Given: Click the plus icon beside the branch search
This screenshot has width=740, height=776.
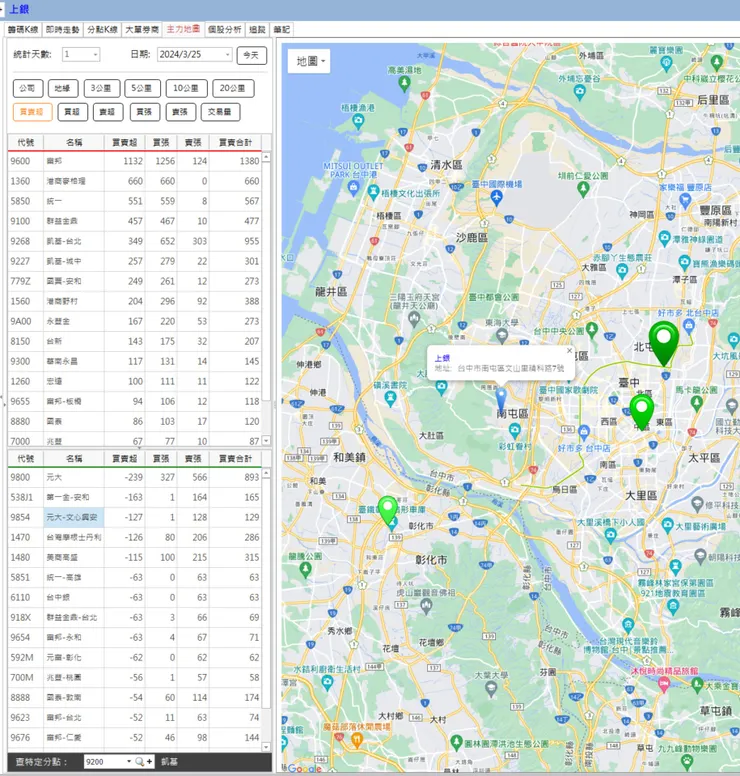Looking at the screenshot, I should [x=149, y=762].
